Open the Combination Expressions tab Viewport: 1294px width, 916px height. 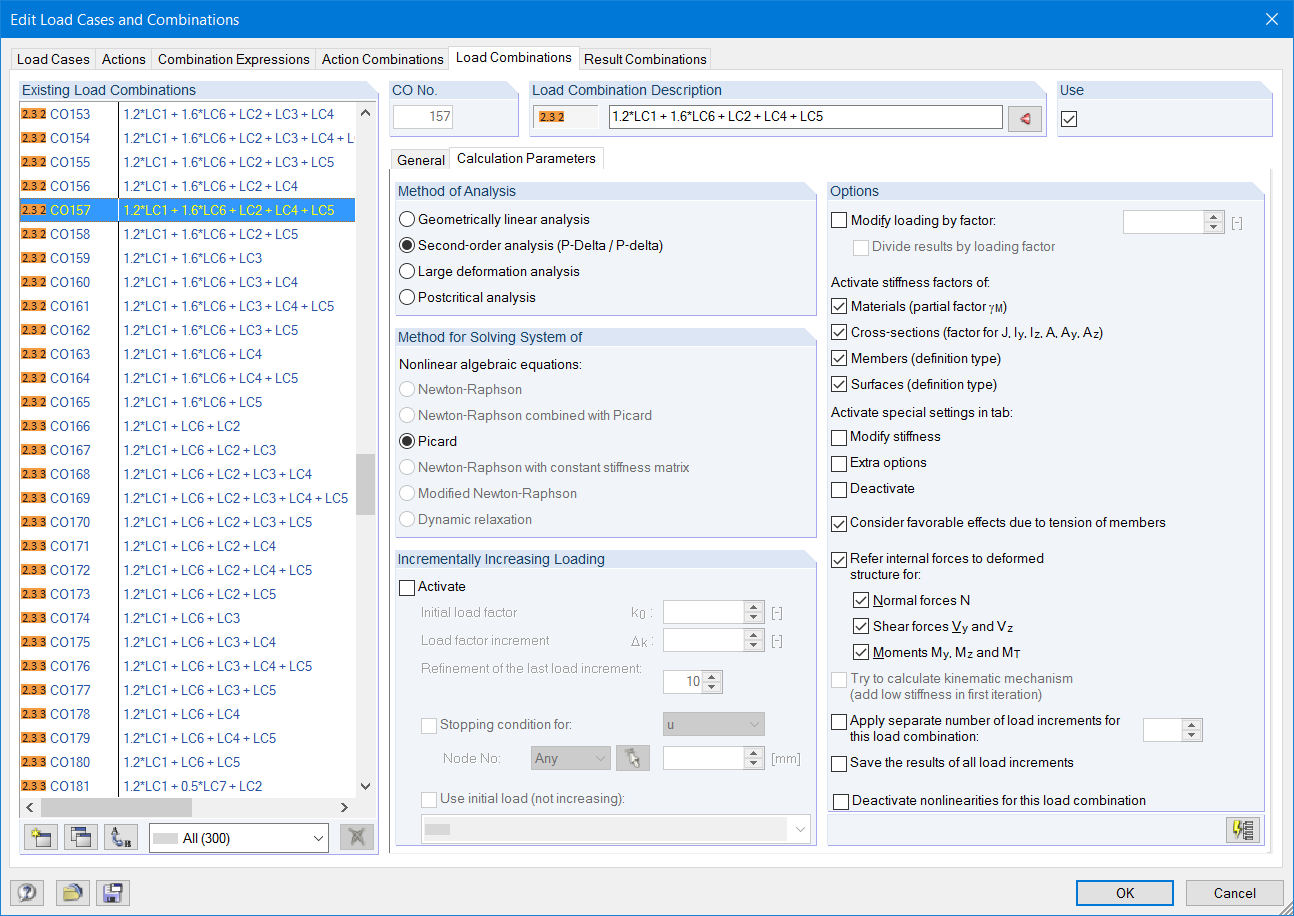234,59
